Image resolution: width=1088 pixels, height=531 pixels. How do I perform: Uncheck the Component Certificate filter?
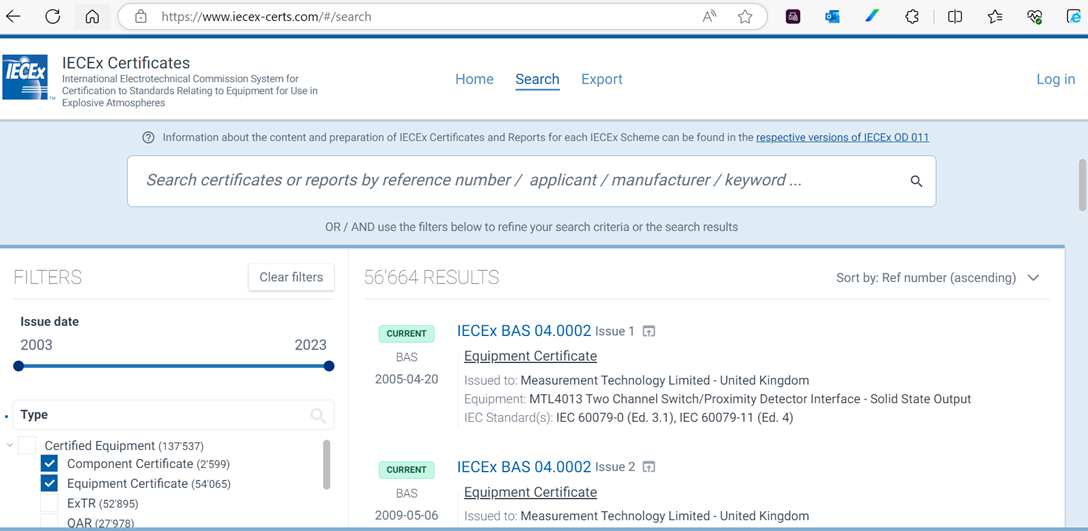point(49,464)
